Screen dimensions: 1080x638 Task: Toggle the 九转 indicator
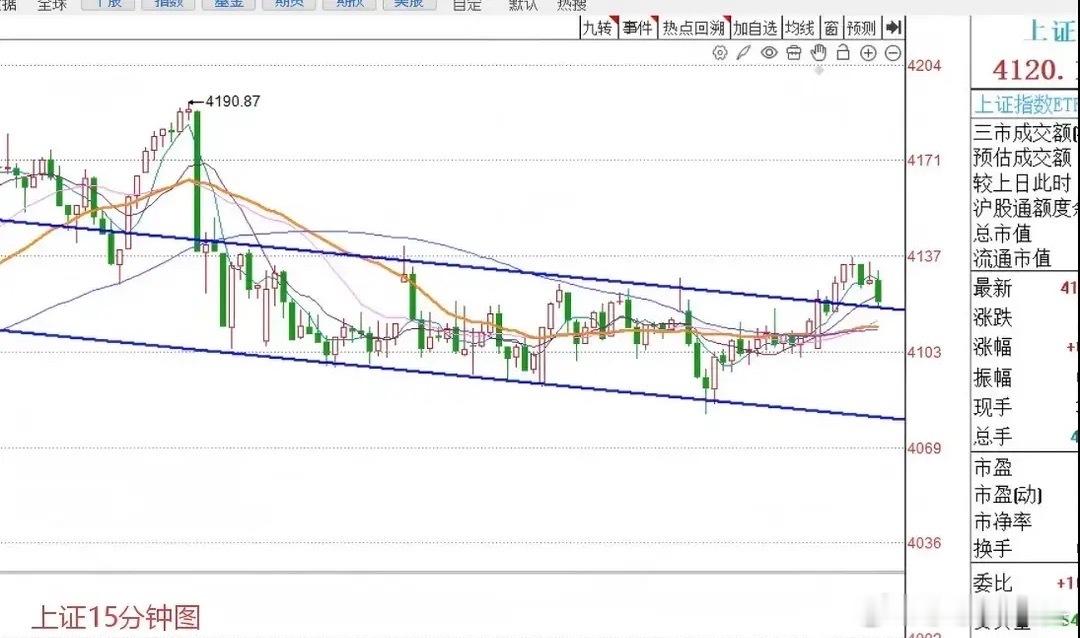pyautogui.click(x=598, y=28)
